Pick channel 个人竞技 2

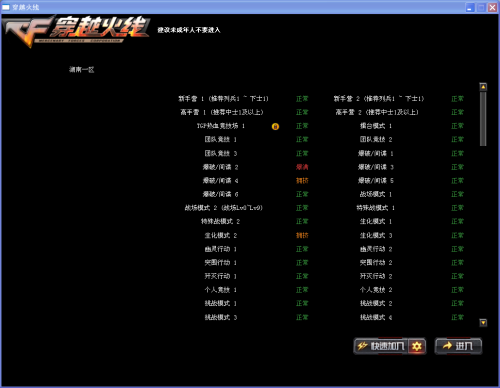point(376,290)
